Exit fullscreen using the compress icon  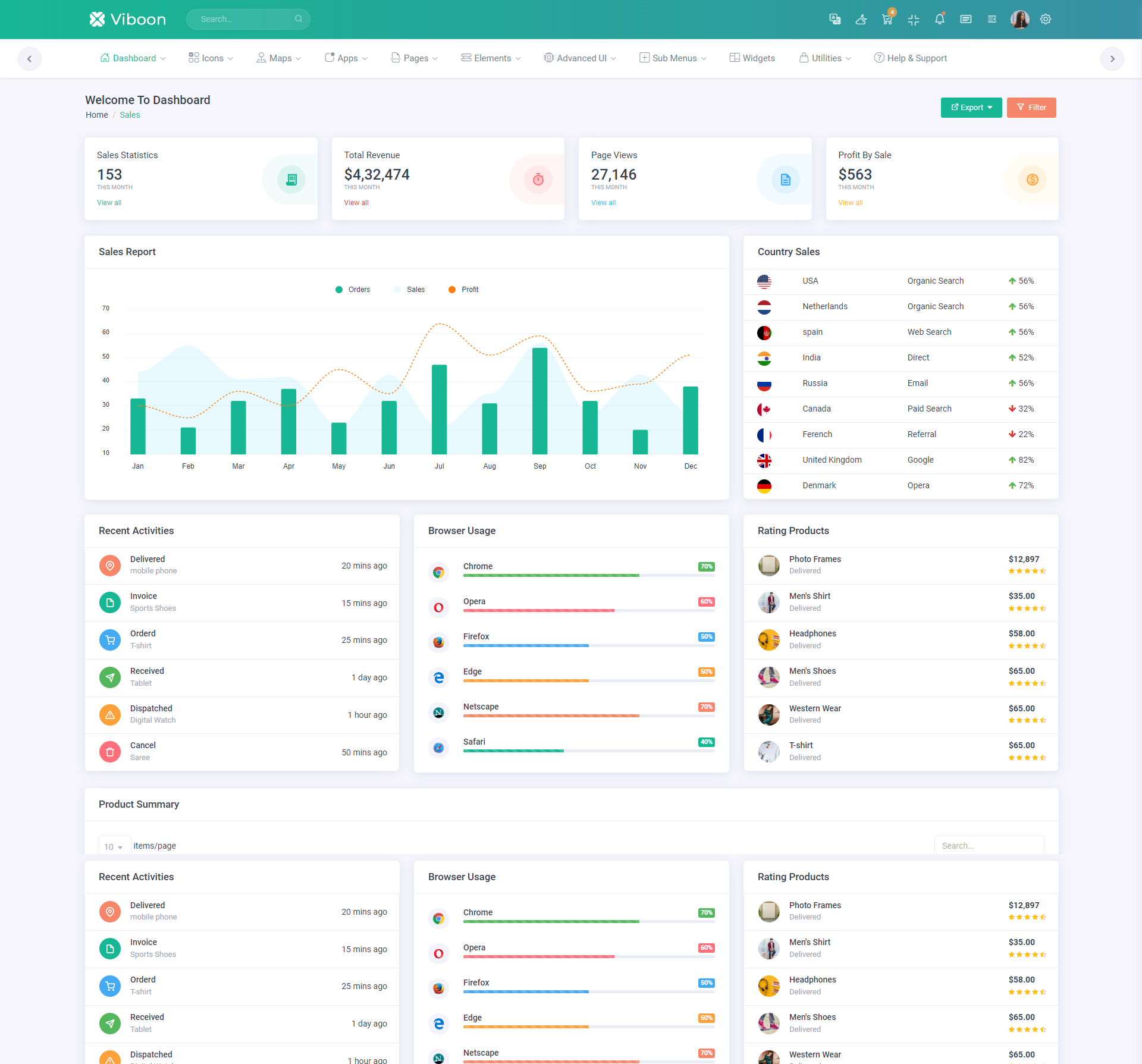914,19
